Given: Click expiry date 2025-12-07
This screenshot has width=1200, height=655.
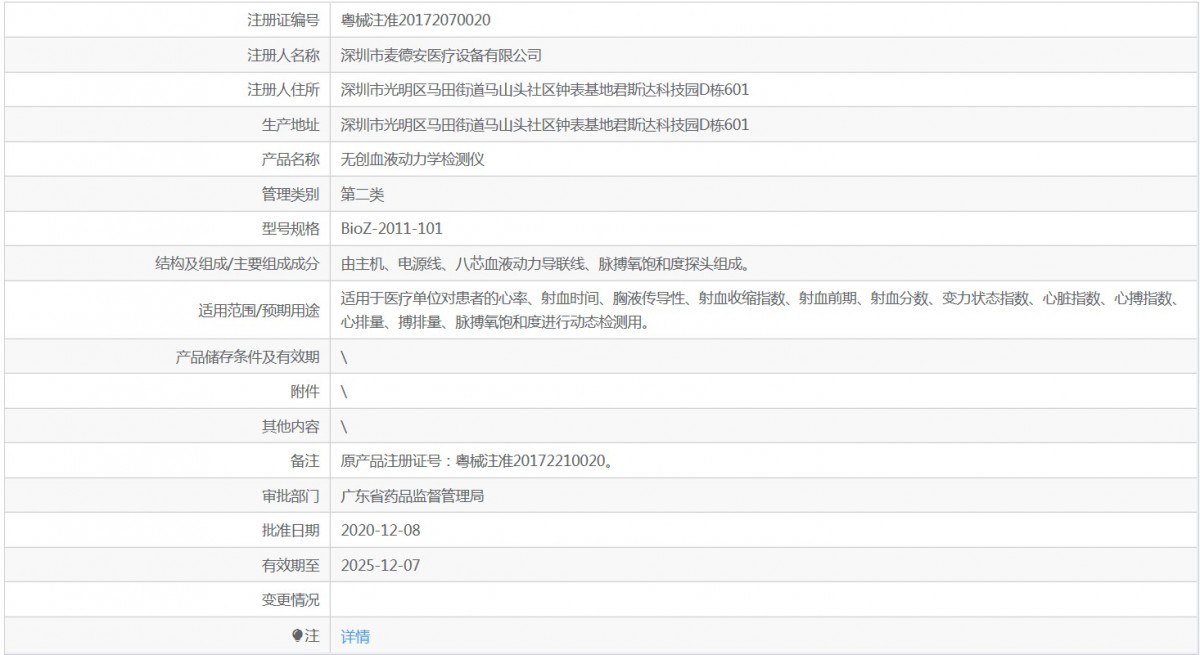Looking at the screenshot, I should [381, 566].
